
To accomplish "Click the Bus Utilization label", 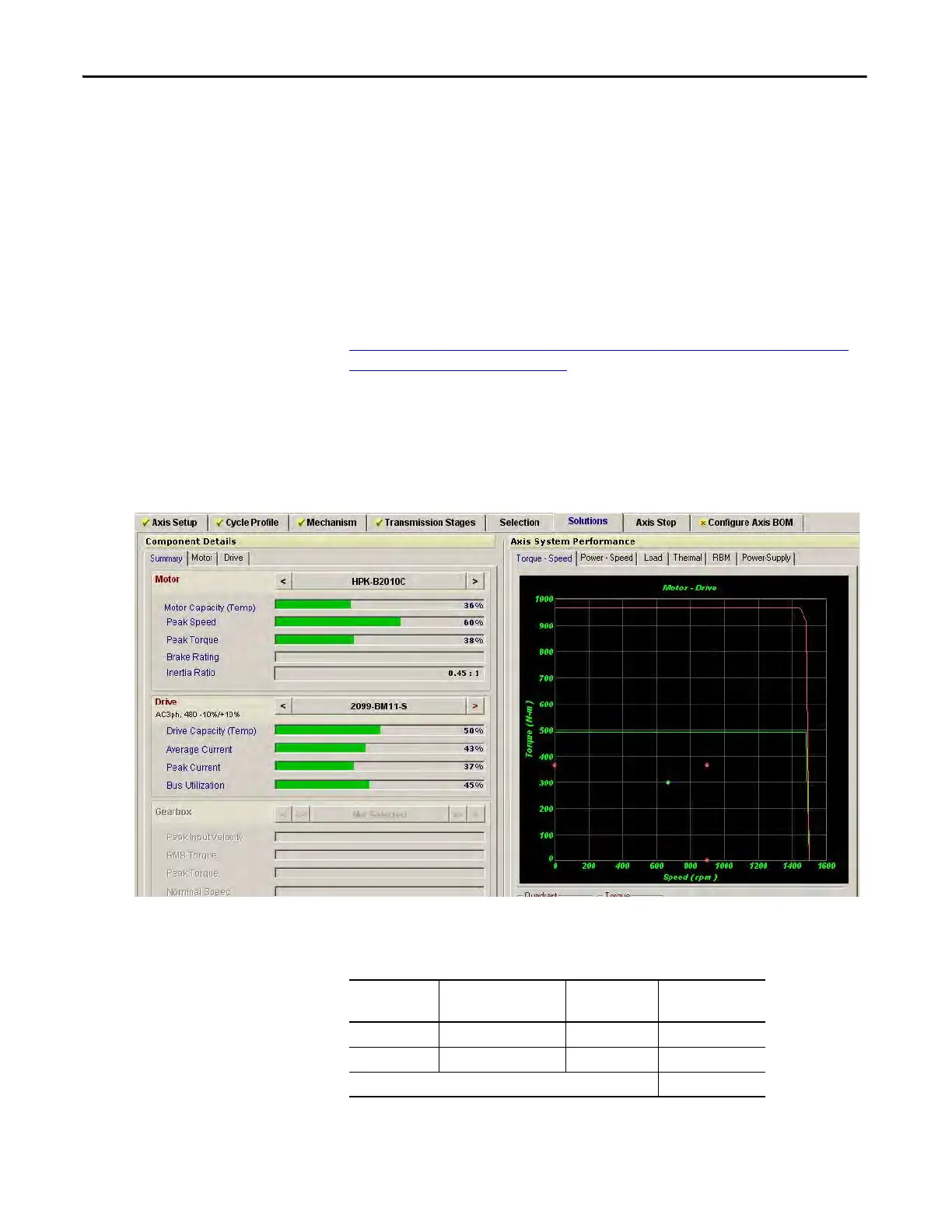I will point(195,786).
